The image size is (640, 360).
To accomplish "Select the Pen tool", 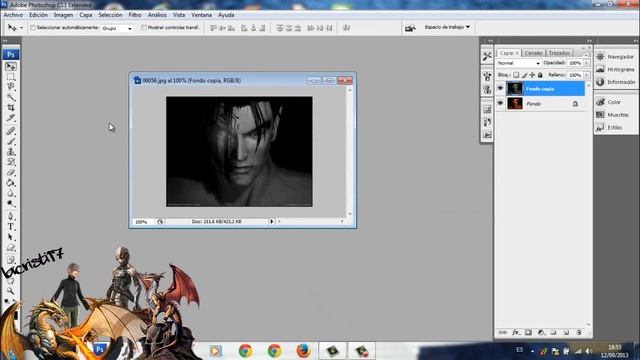I will pyautogui.click(x=11, y=216).
